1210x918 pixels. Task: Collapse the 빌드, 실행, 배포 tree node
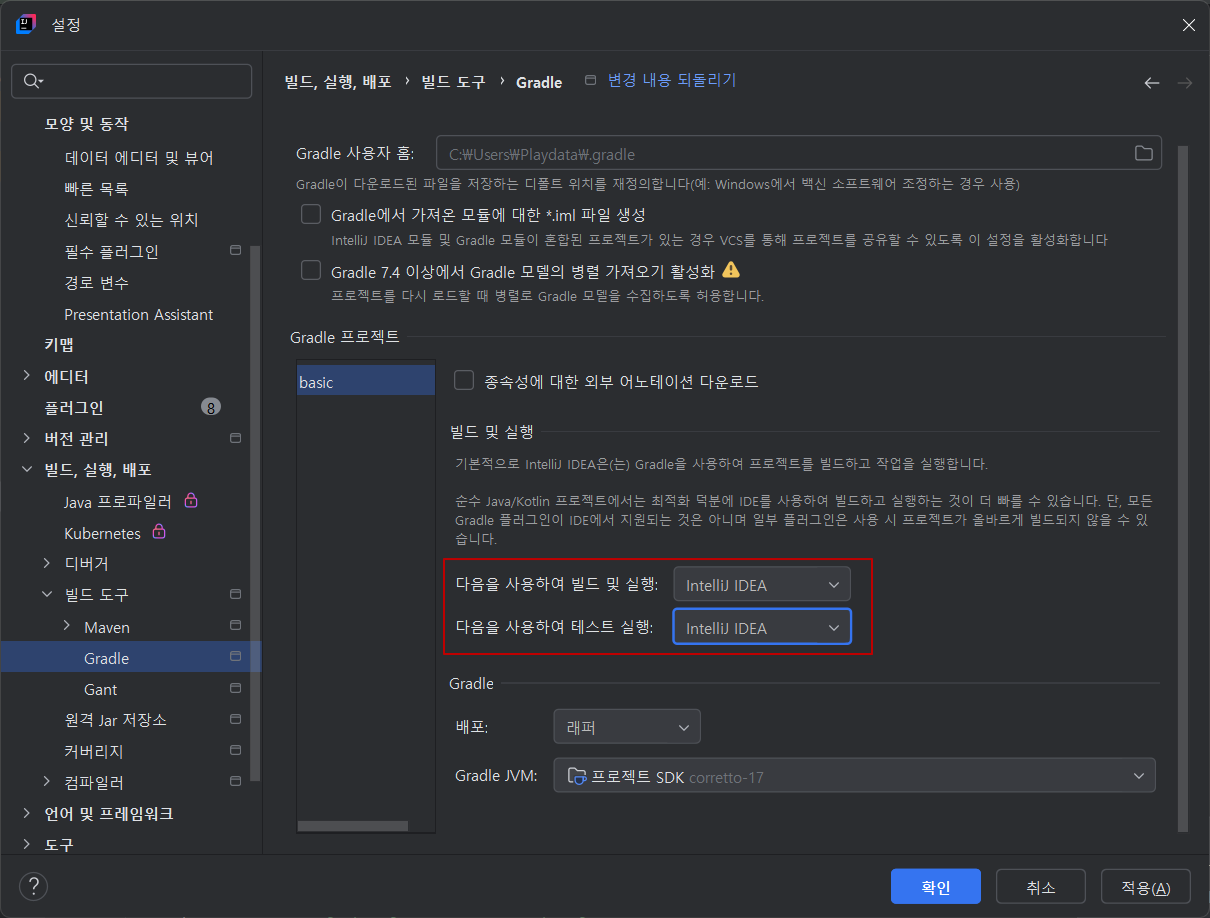pos(27,470)
